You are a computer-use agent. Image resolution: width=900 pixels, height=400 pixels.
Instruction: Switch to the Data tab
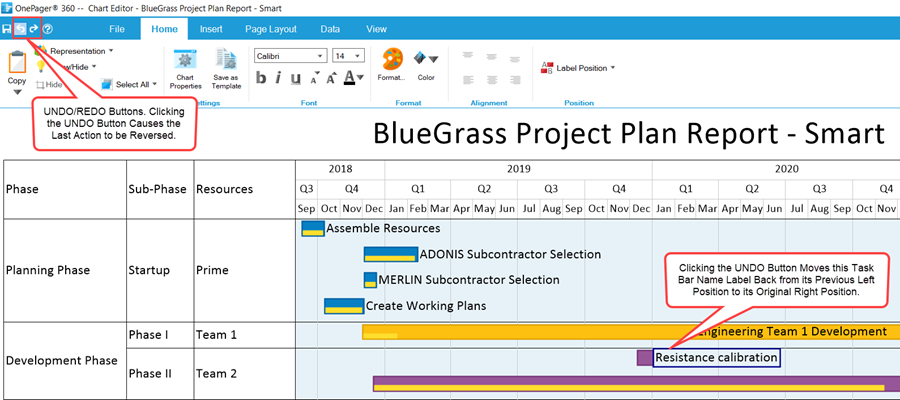coord(330,29)
